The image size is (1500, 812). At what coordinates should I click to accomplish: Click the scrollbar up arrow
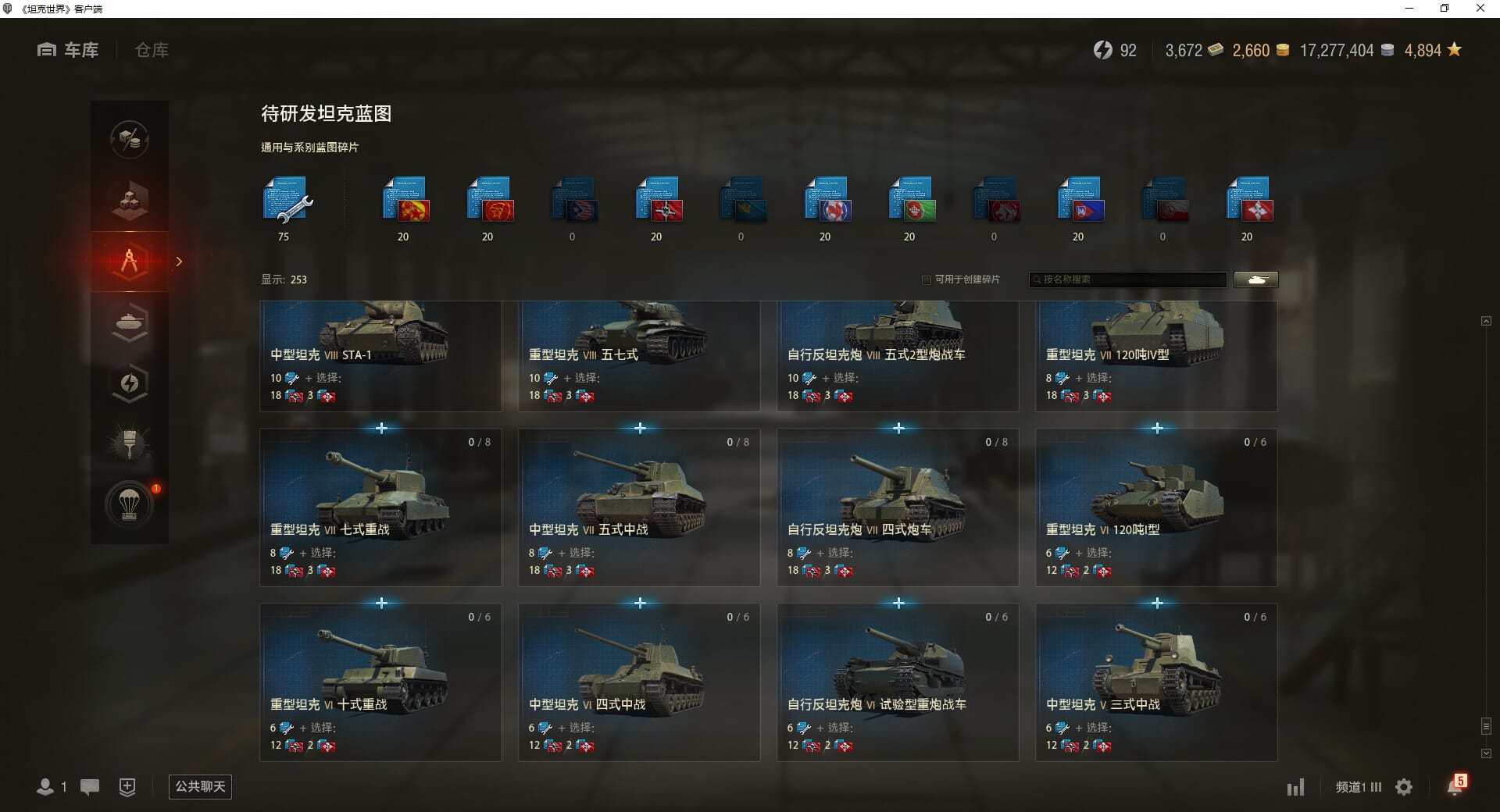click(1486, 321)
